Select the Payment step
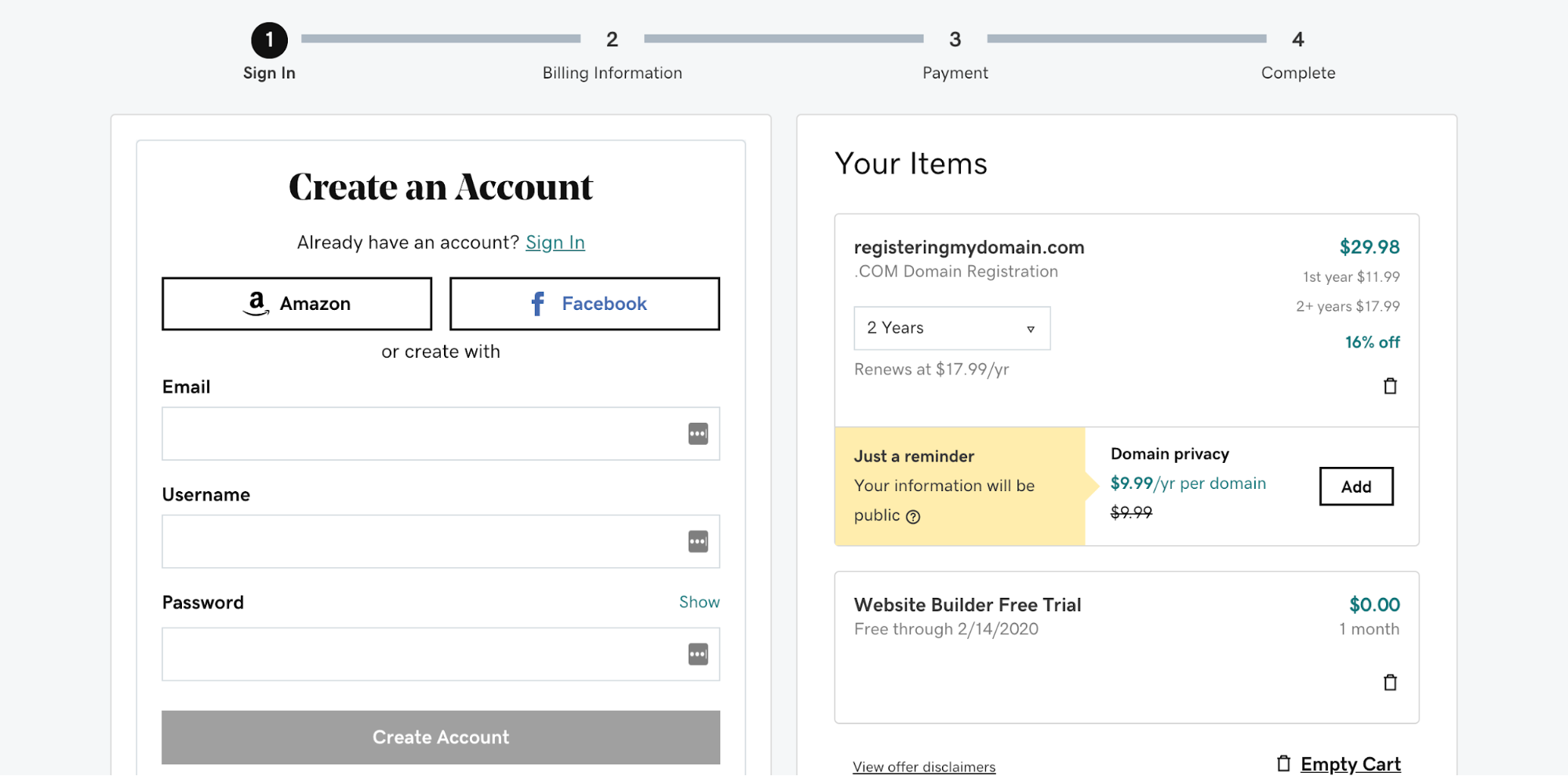The width and height of the screenshot is (1568, 776). [954, 53]
